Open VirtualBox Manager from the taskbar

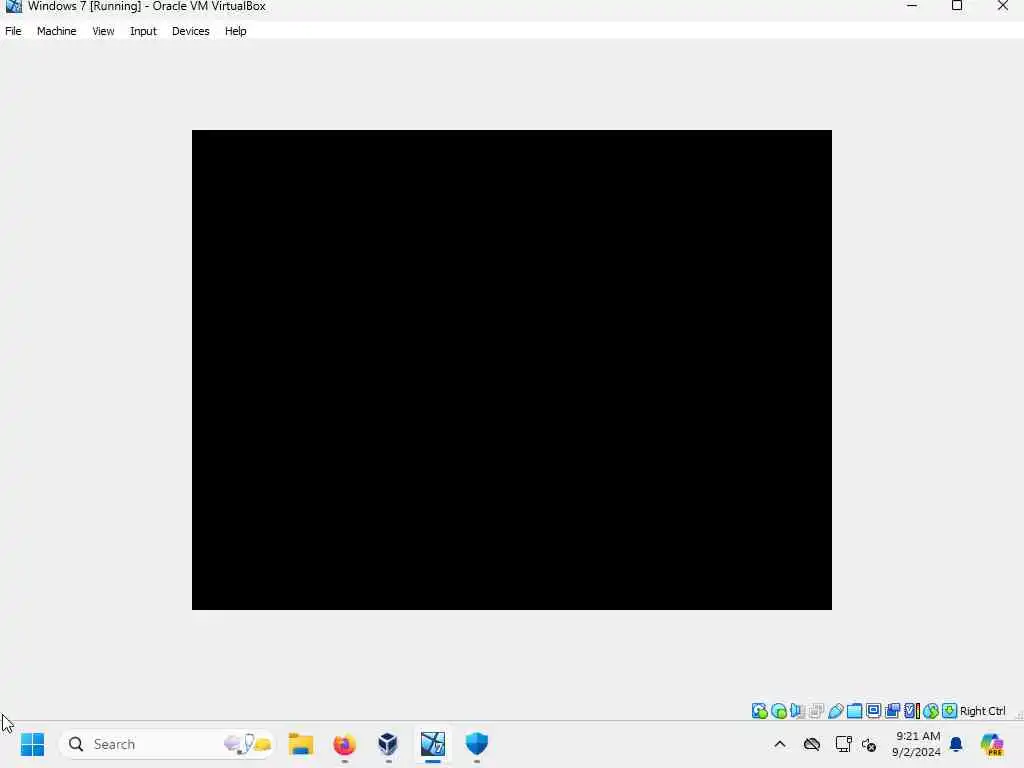[x=389, y=744]
